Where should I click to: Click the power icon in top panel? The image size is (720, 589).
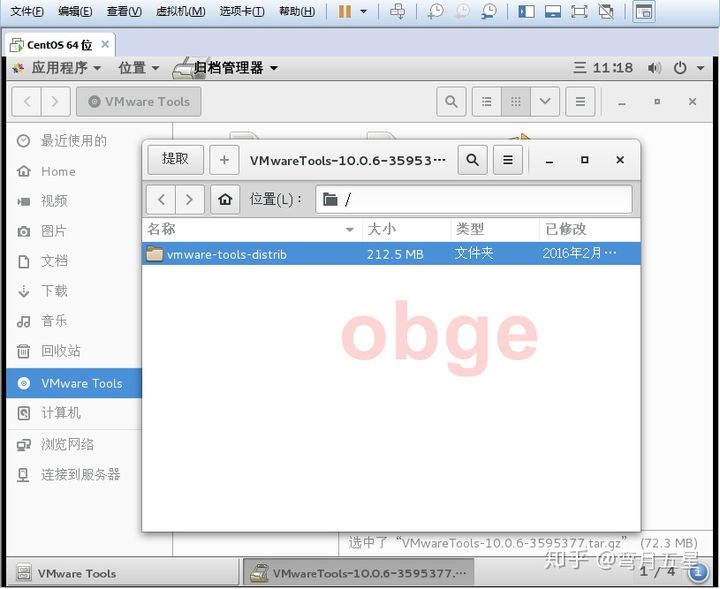[x=680, y=68]
